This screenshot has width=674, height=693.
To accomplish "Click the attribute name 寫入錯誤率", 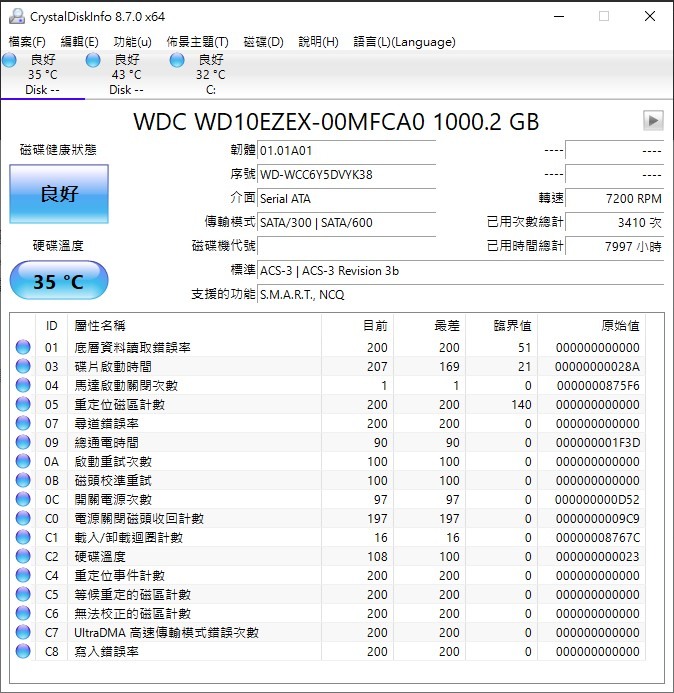I will (107, 651).
